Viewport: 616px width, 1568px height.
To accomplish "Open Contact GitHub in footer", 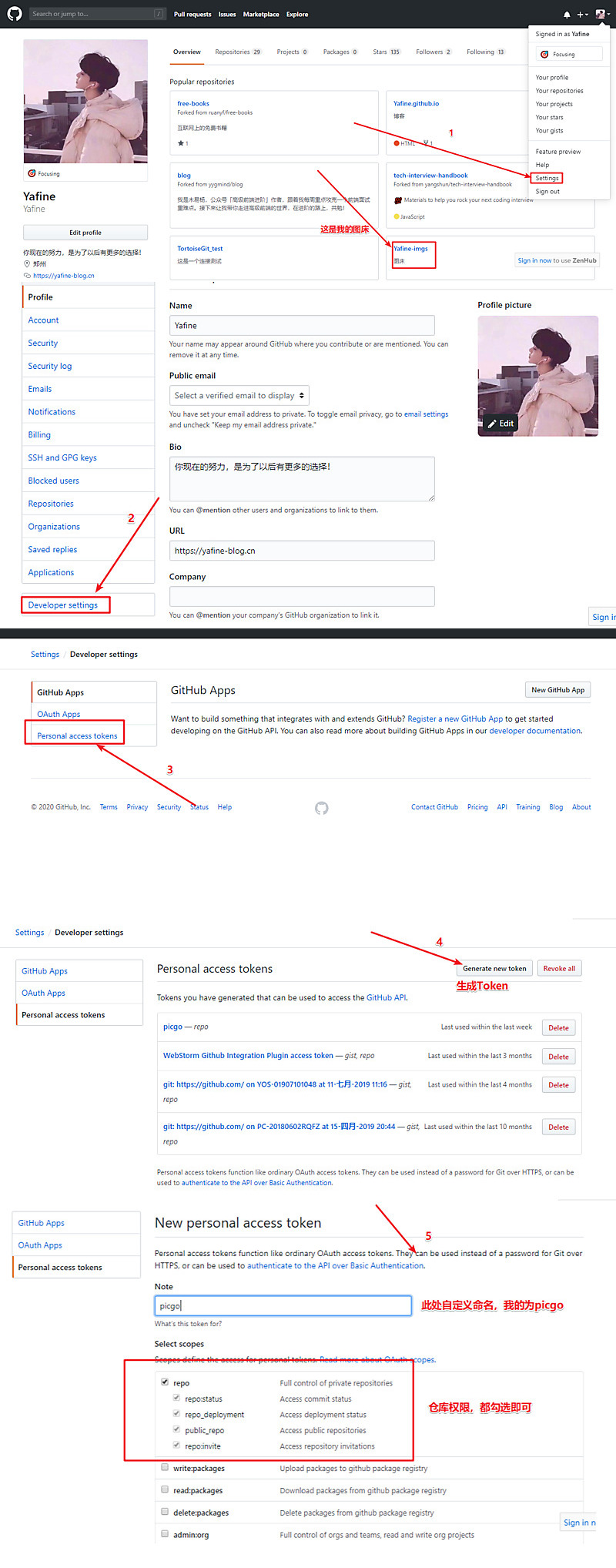I will pyautogui.click(x=434, y=808).
